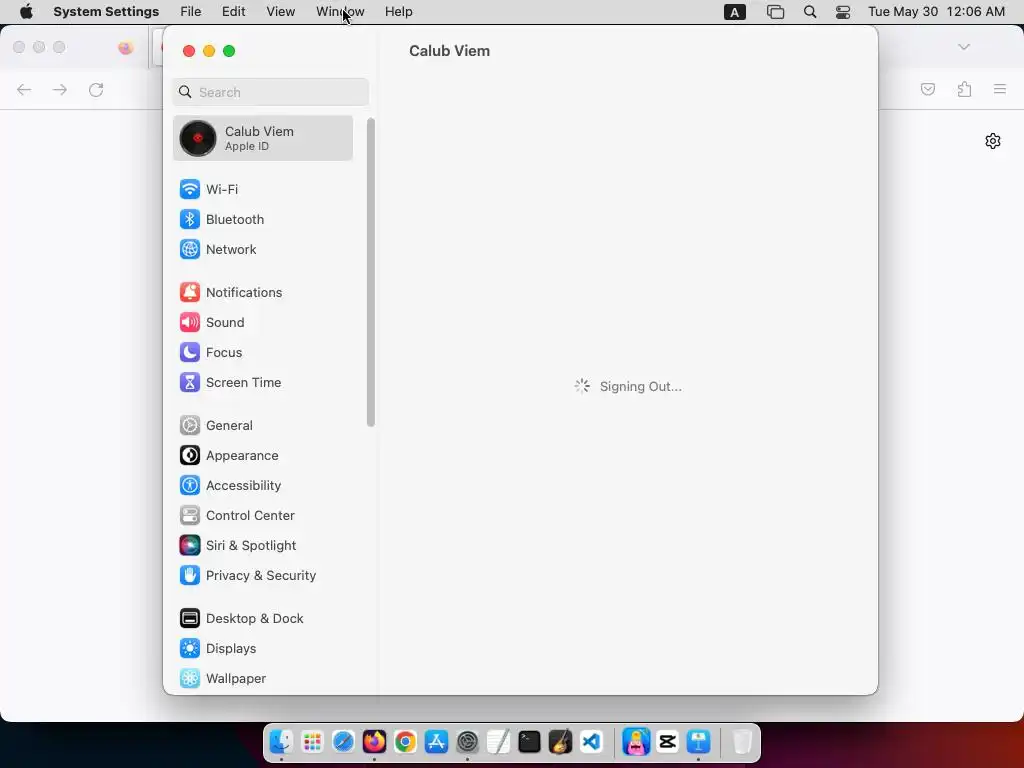Select Displays in the sidebar
Image resolution: width=1024 pixels, height=768 pixels.
click(x=263, y=649)
